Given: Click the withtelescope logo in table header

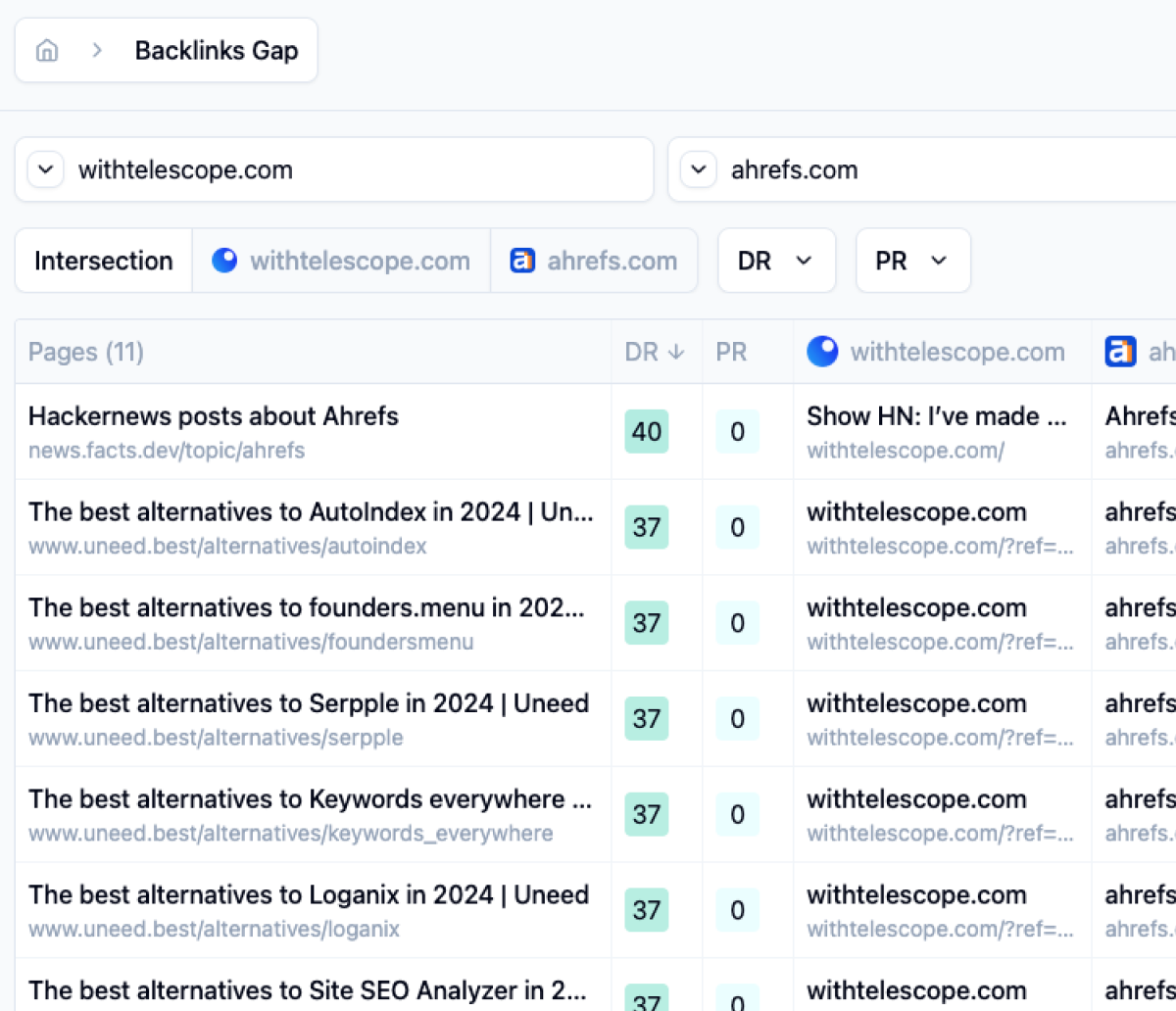Looking at the screenshot, I should pyautogui.click(x=822, y=352).
